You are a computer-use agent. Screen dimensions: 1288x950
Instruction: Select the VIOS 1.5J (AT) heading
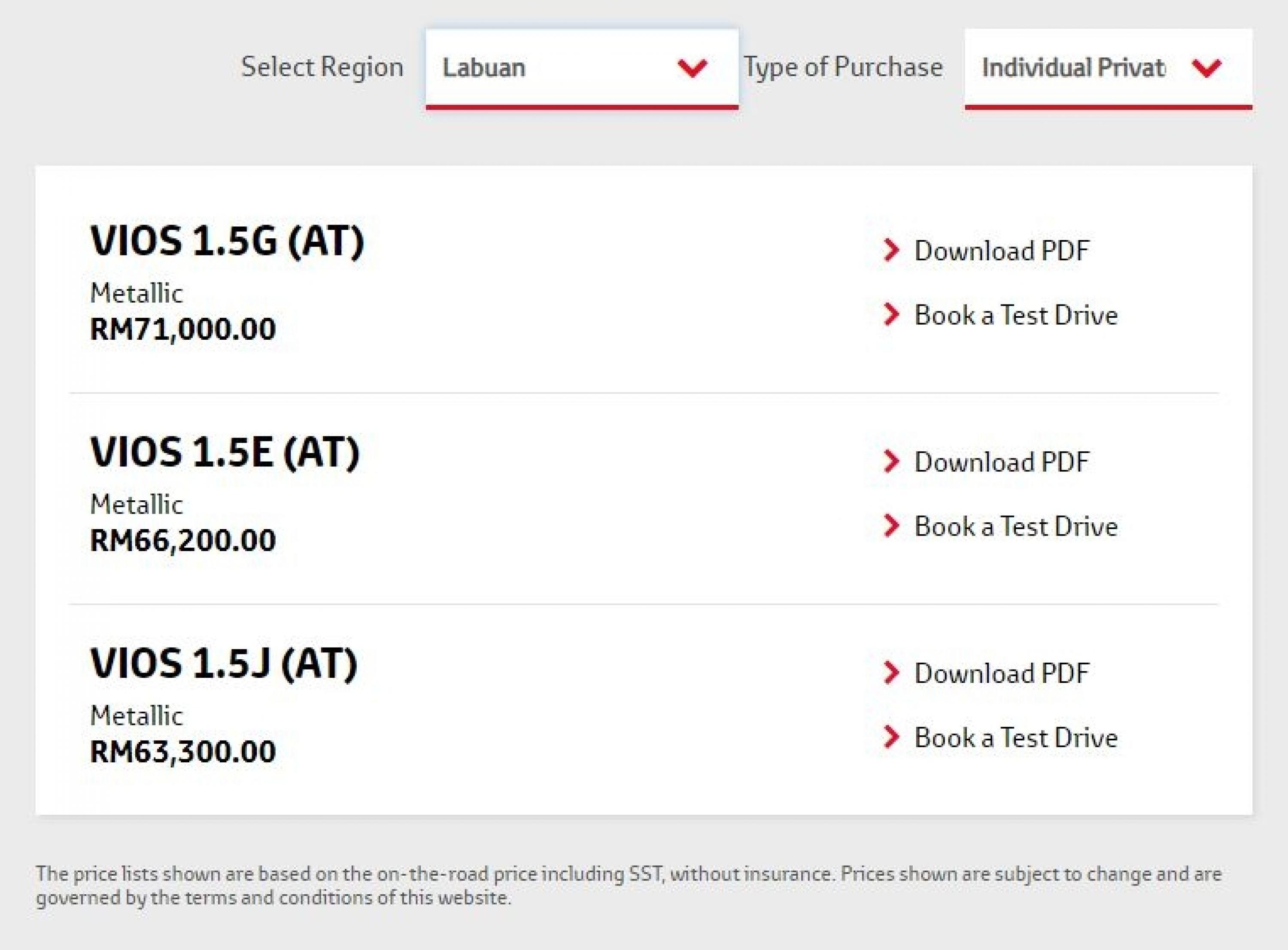(x=224, y=664)
